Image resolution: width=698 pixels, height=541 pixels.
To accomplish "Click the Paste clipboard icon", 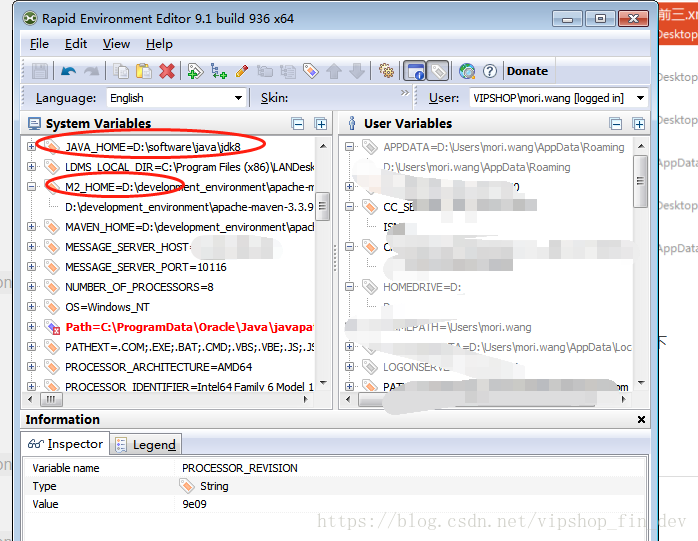I will (144, 71).
